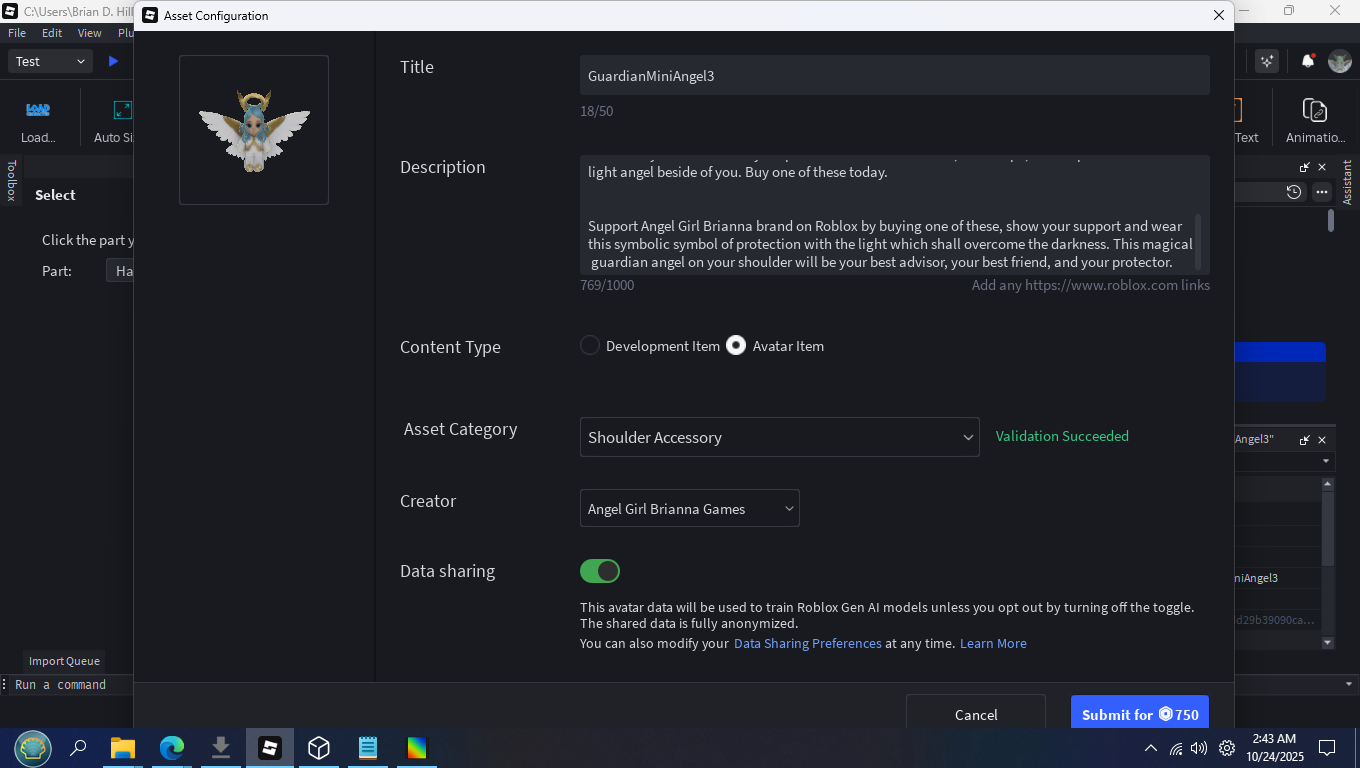The image size is (1360, 768).
Task: Click the Animation toolbar icon
Action: [1314, 110]
